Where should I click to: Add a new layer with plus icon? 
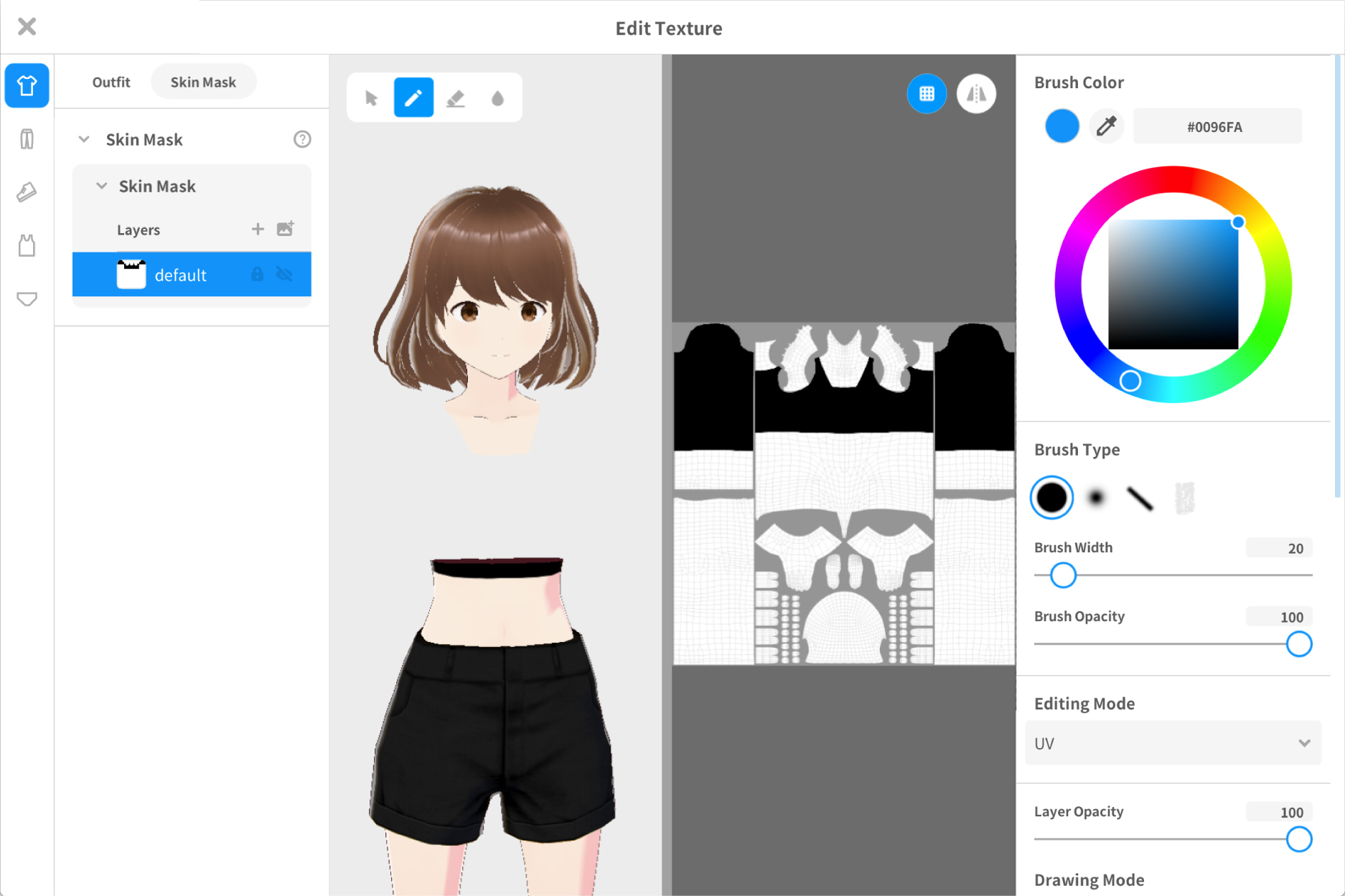coord(258,229)
